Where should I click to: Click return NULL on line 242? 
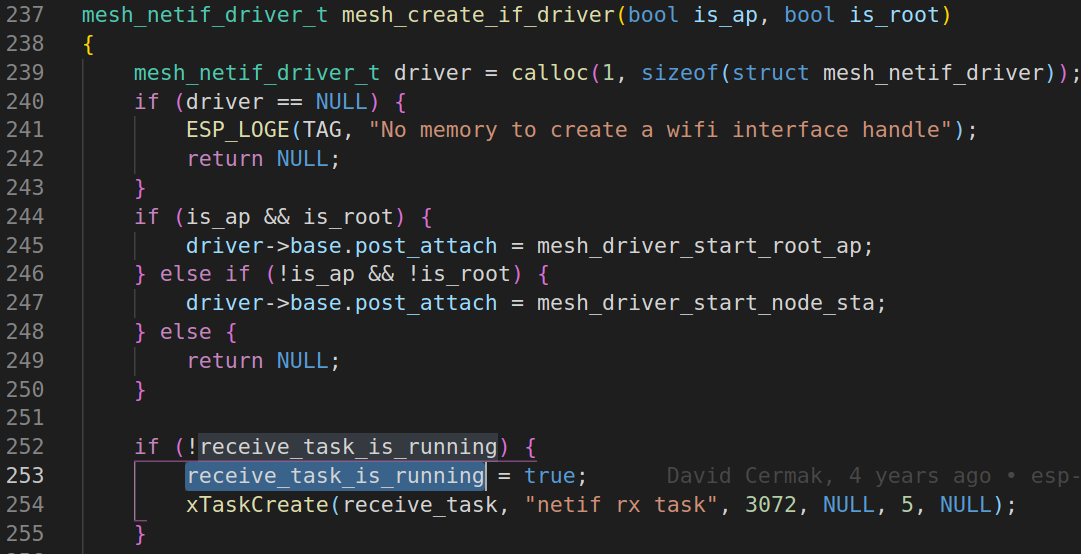coord(263,159)
